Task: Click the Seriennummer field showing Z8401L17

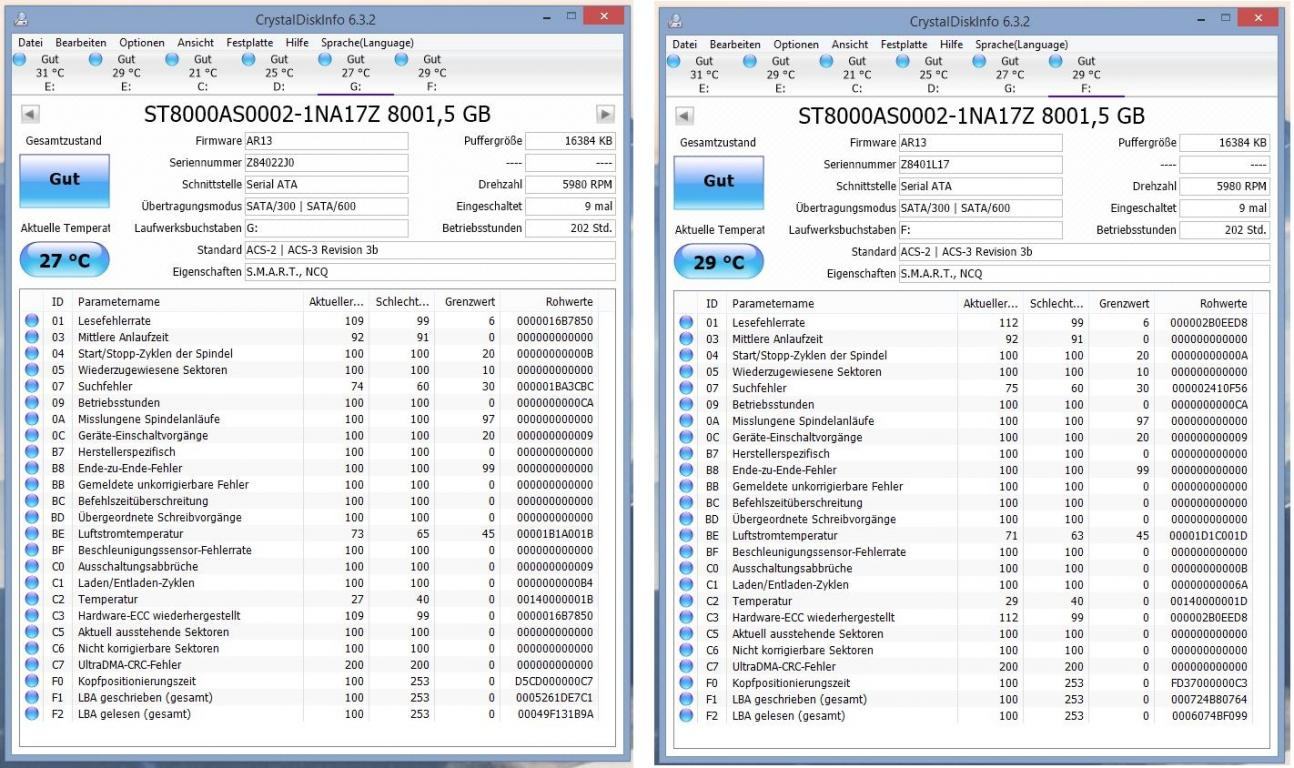Action: tap(980, 165)
